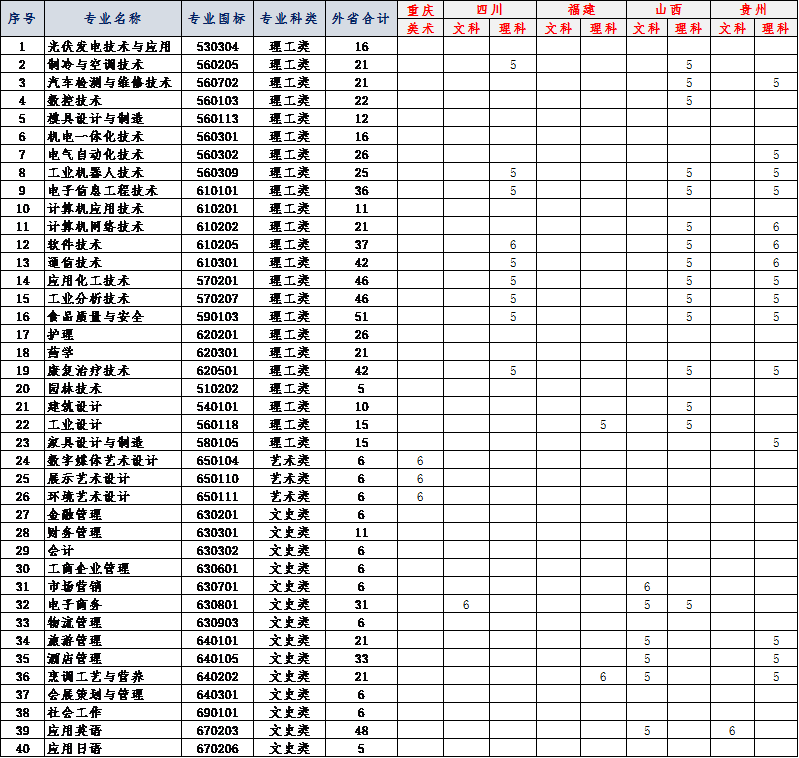Click the 应用英语 cell

pyautogui.click(x=113, y=730)
